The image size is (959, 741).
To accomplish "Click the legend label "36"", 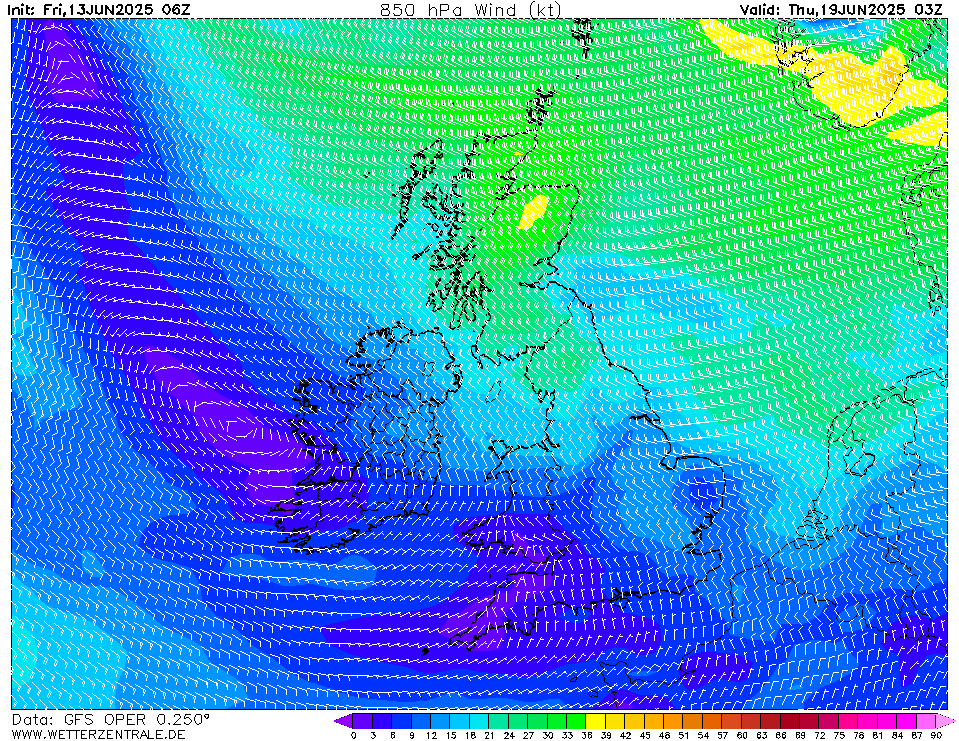I will click(586, 735).
